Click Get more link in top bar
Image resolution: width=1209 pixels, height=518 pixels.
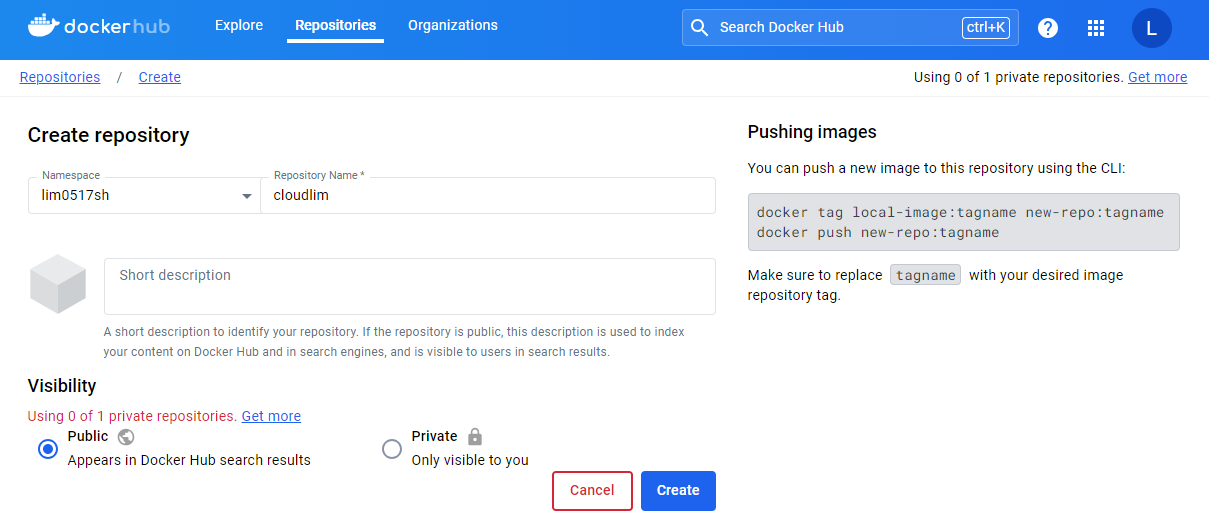[x=1158, y=77]
